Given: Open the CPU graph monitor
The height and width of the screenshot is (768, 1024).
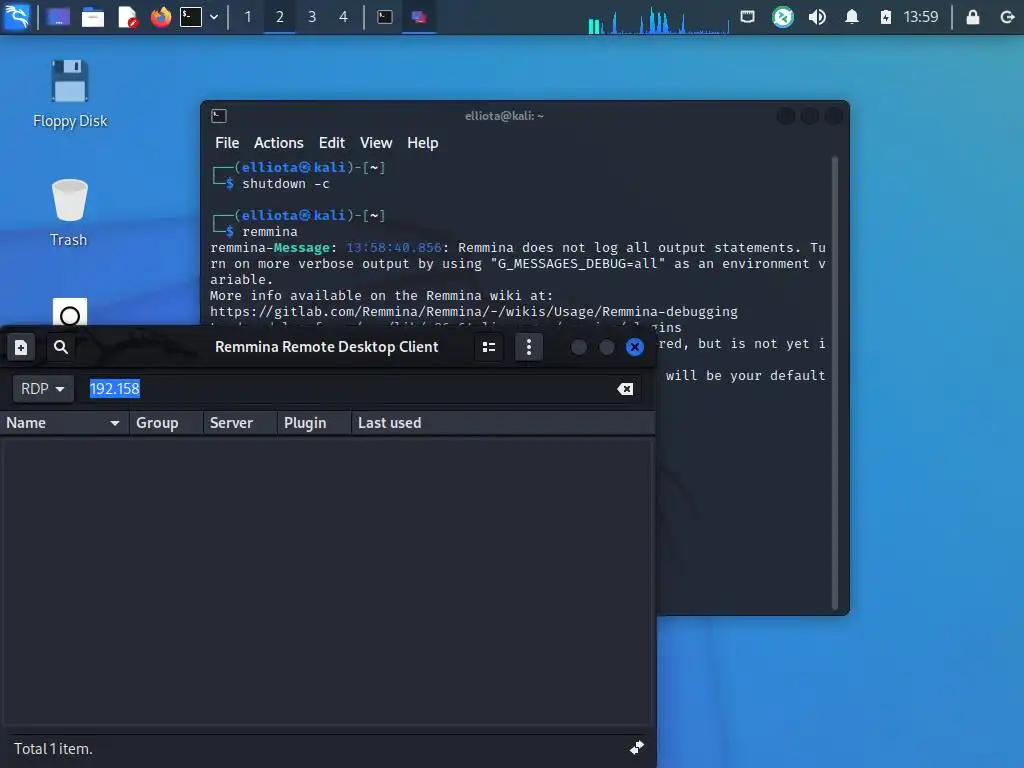Looking at the screenshot, I should coord(659,18).
